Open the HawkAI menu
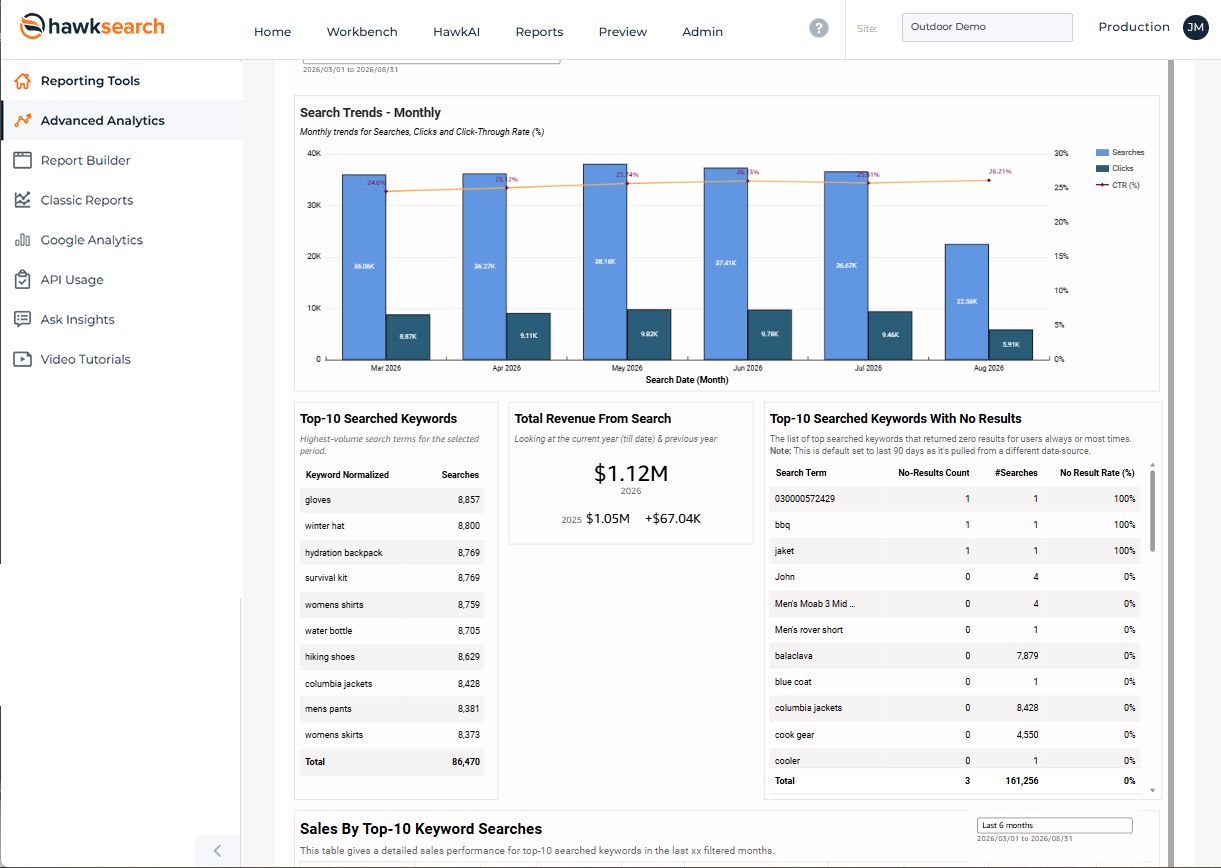 (456, 32)
